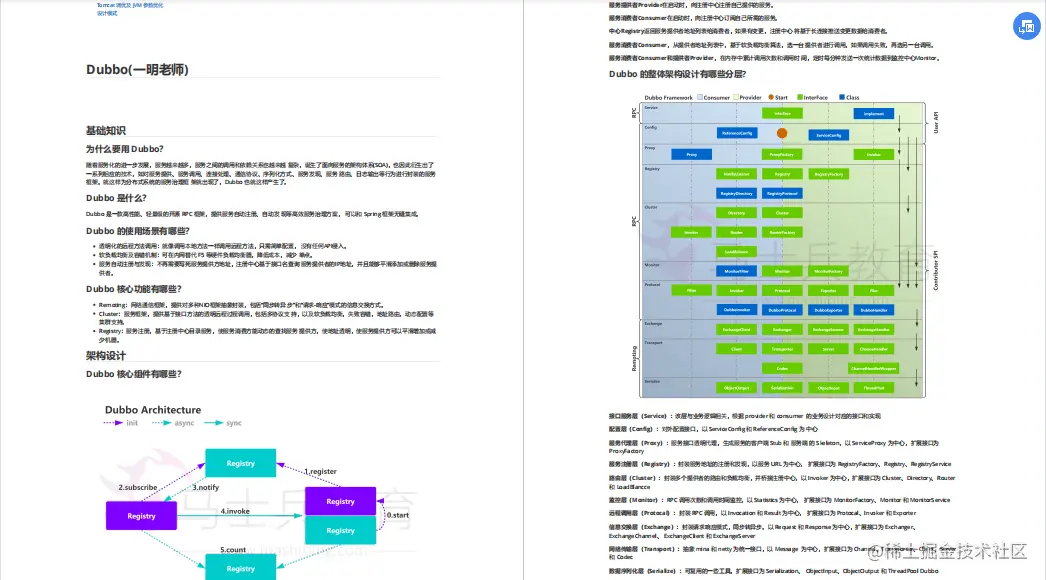Screen dimensions: 1046x580
Task: Click the "2.subscribe" arrow label
Action: 138,487
